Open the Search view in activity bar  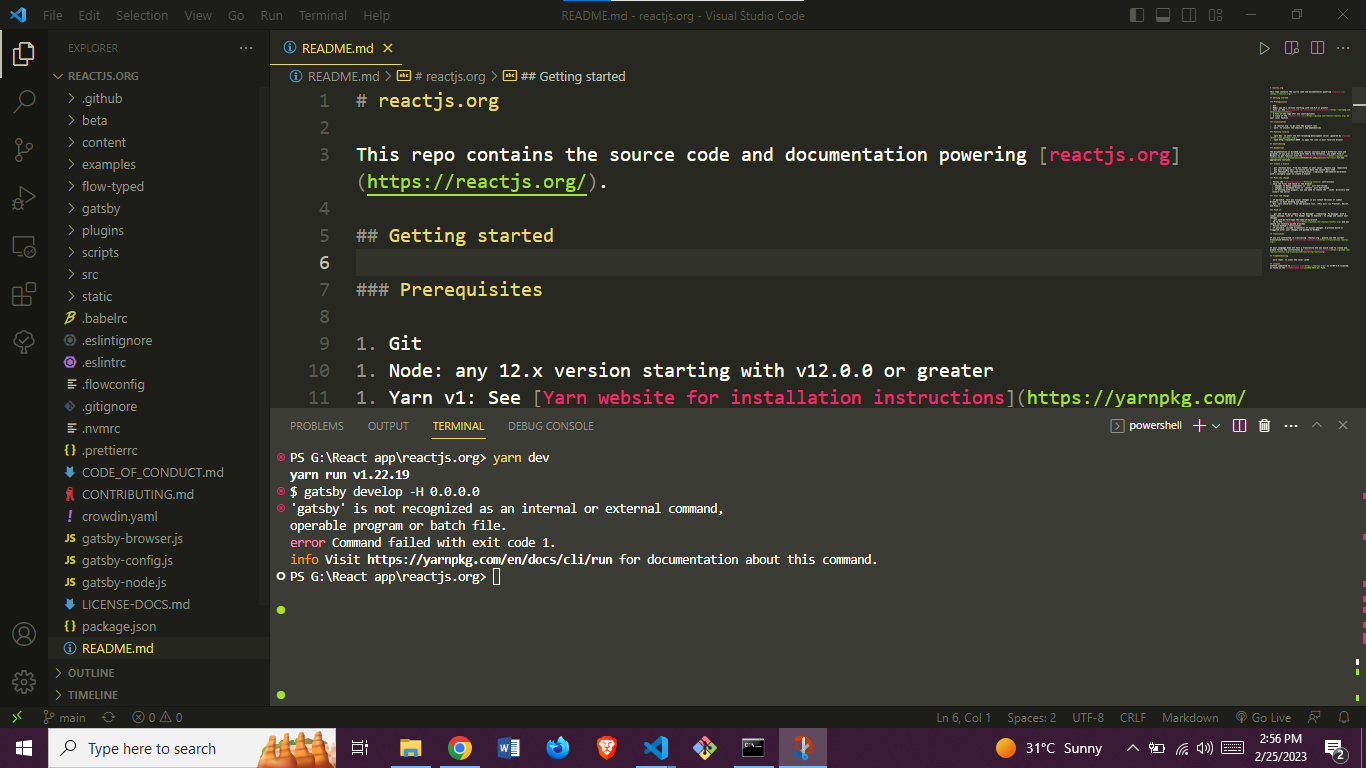click(x=24, y=102)
